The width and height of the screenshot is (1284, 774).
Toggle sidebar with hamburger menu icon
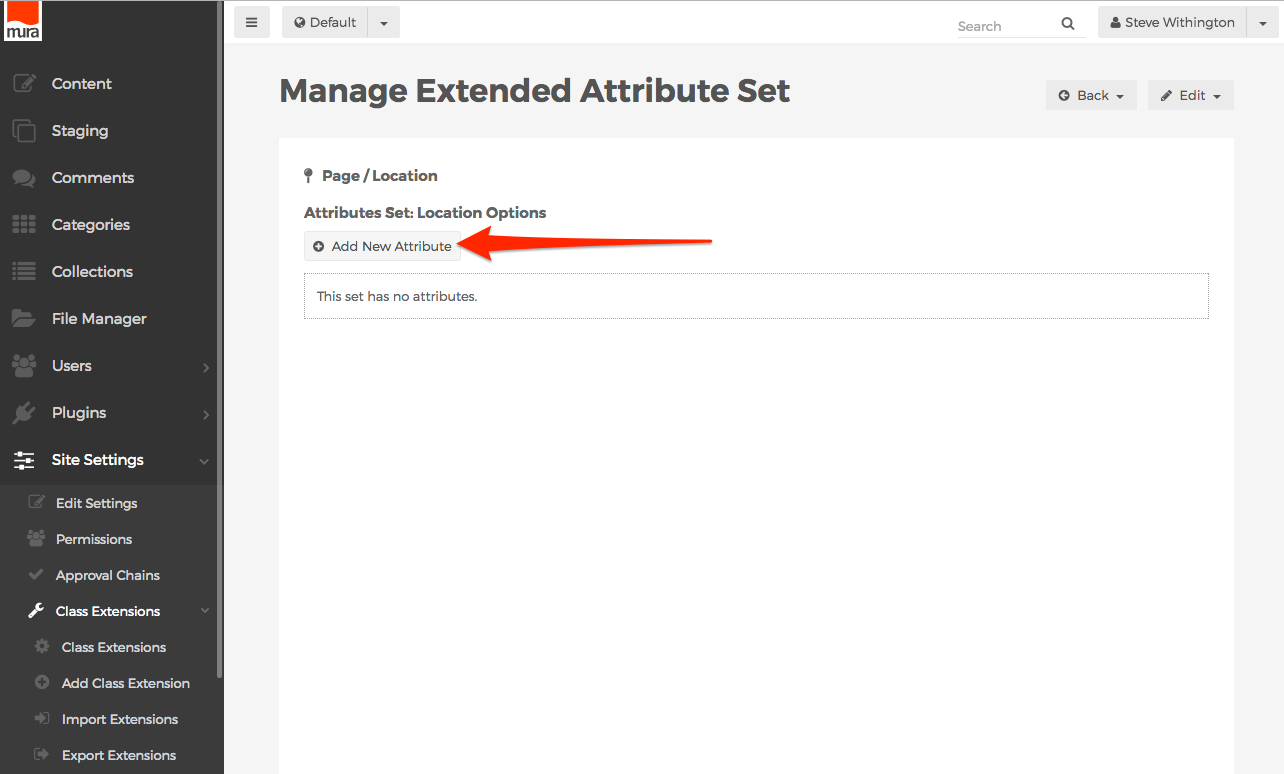[x=251, y=23]
